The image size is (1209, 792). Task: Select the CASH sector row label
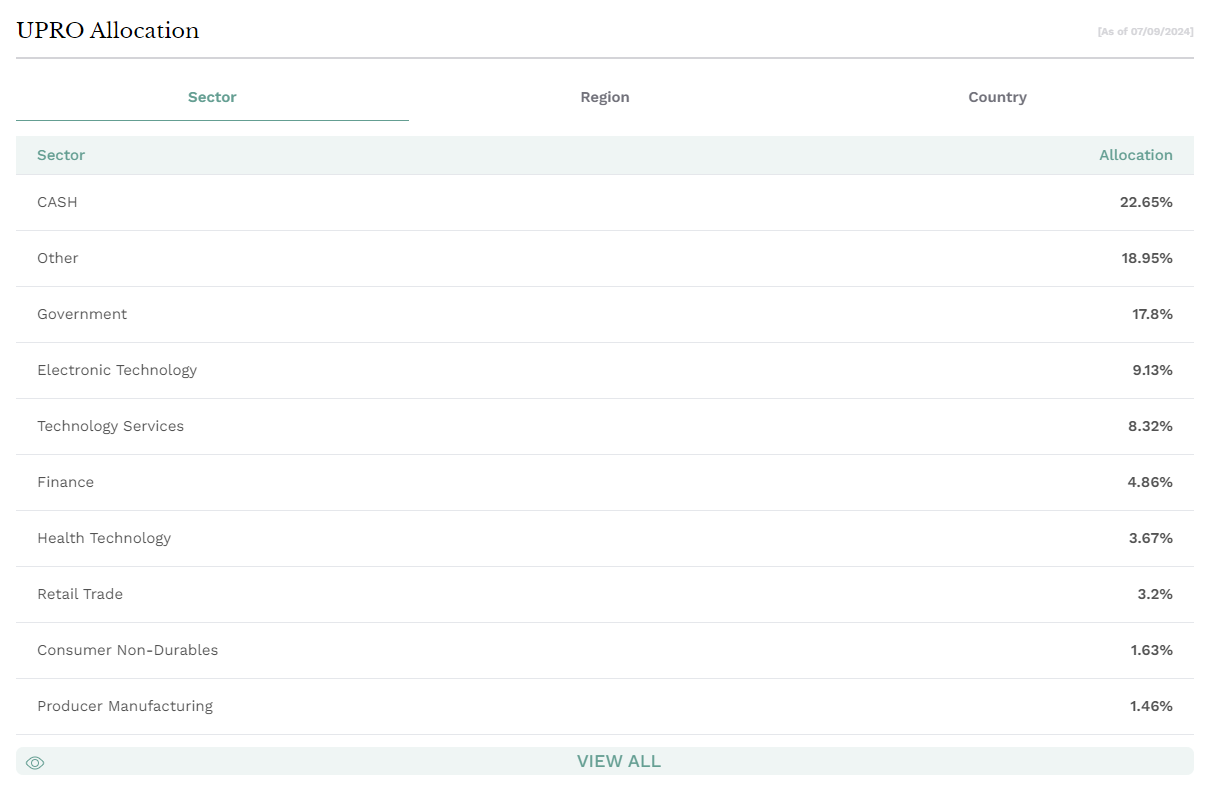coord(57,202)
